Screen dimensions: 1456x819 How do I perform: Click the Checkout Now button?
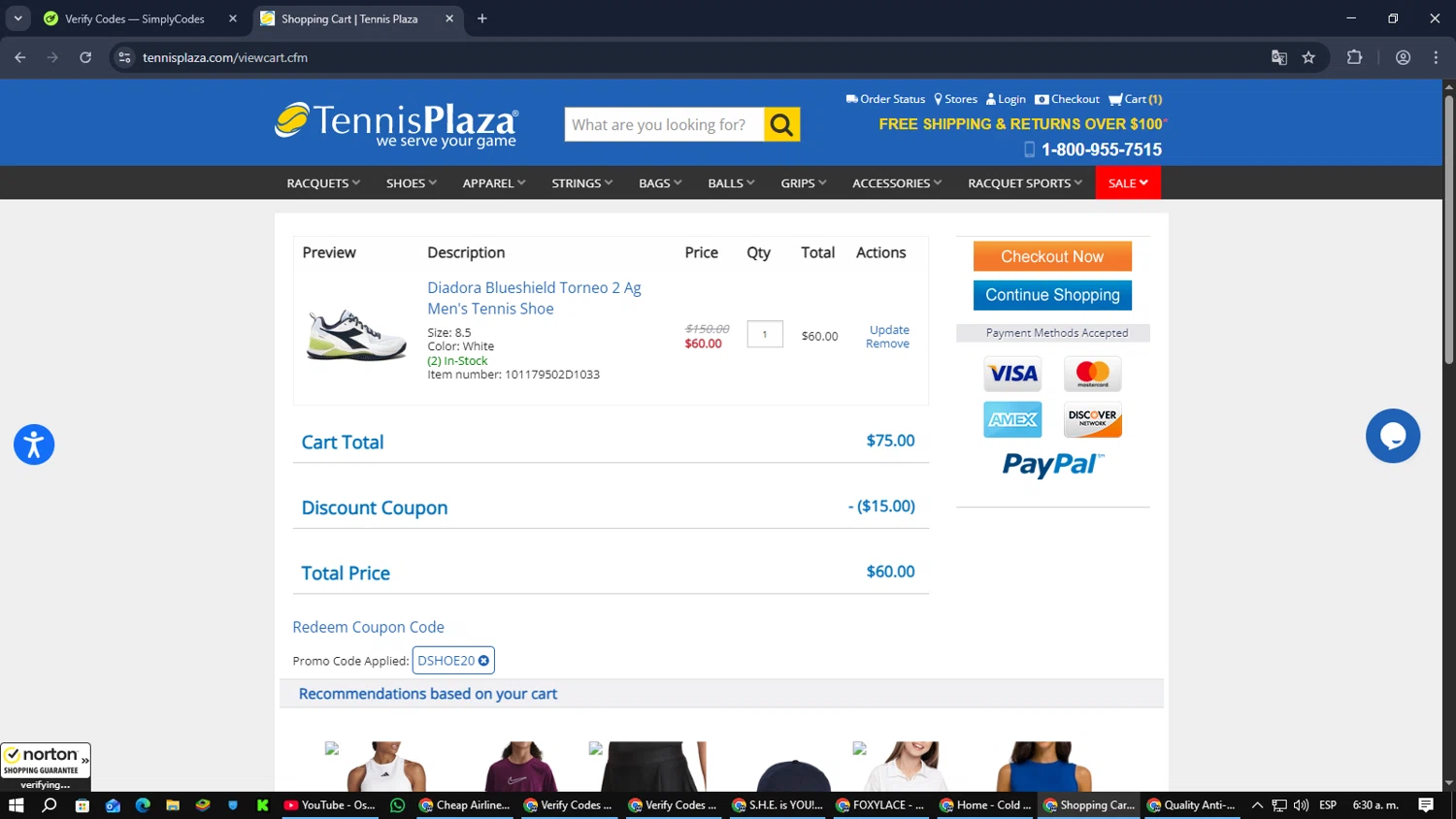pyautogui.click(x=1052, y=256)
